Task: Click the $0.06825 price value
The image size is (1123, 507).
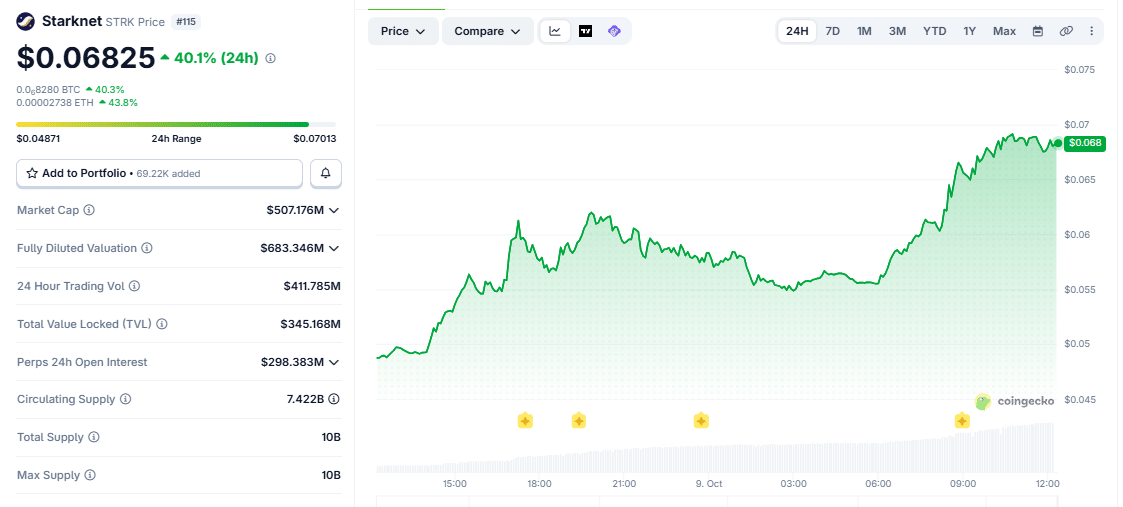Action: click(86, 58)
